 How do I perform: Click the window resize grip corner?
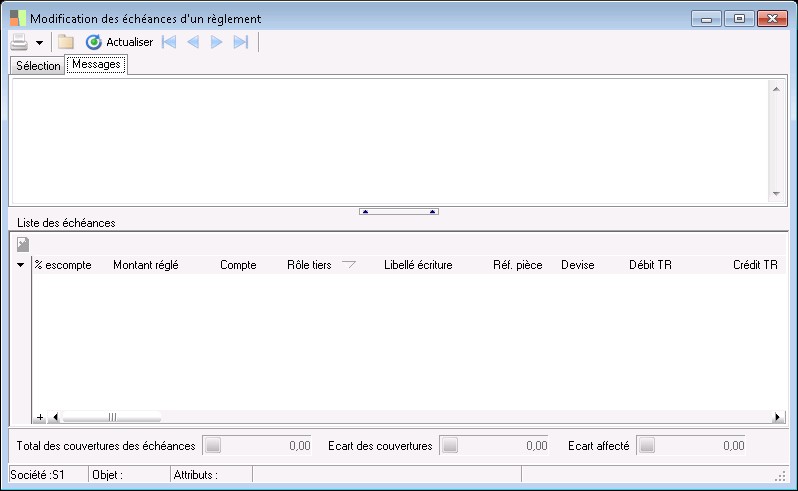(x=780, y=477)
